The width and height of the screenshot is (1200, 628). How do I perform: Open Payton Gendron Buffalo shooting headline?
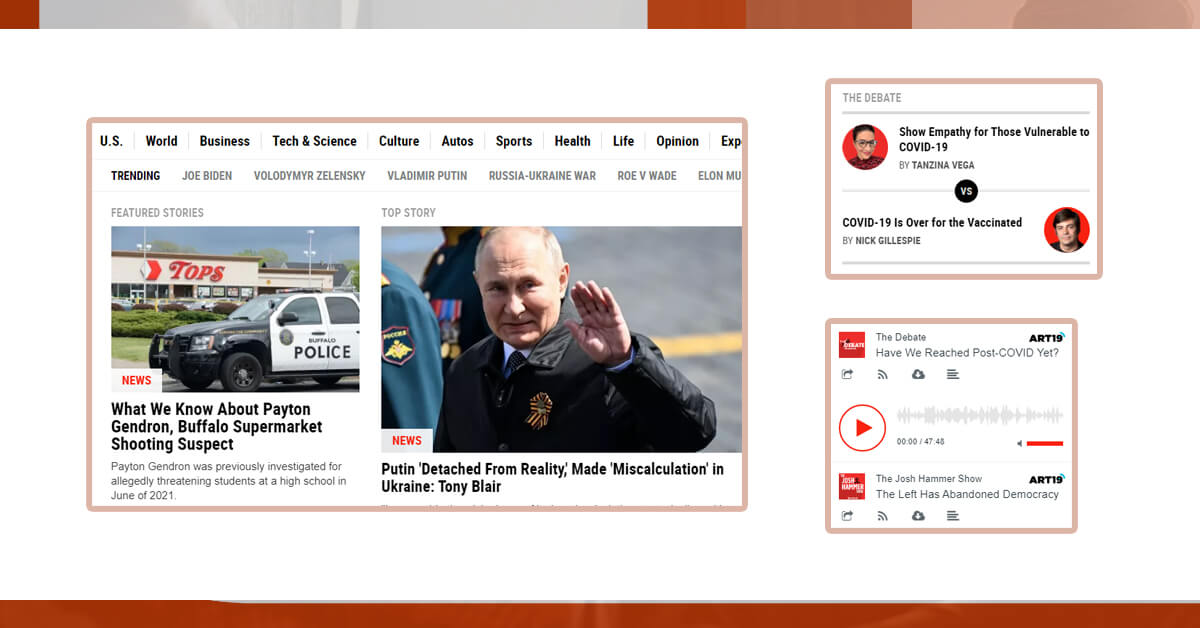(217, 427)
